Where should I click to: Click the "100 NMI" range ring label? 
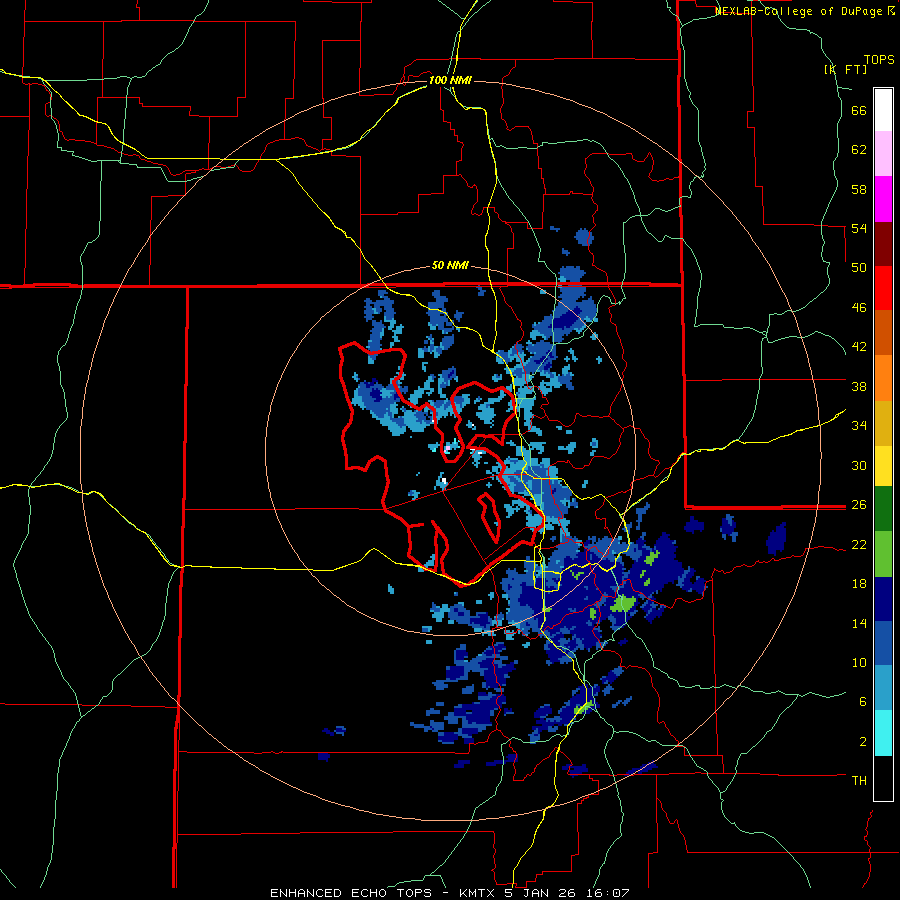(x=450, y=80)
